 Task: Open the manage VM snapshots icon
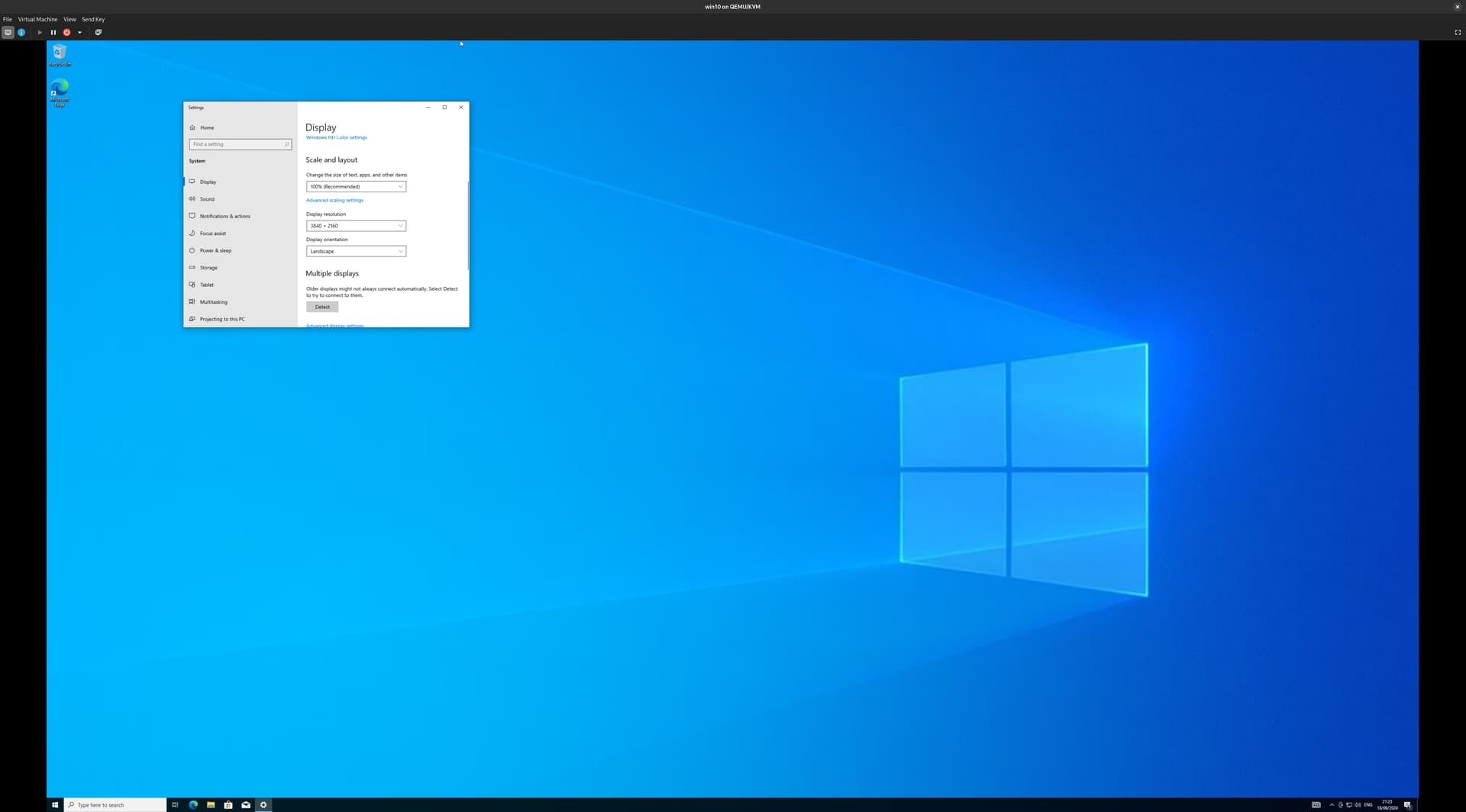coord(98,32)
